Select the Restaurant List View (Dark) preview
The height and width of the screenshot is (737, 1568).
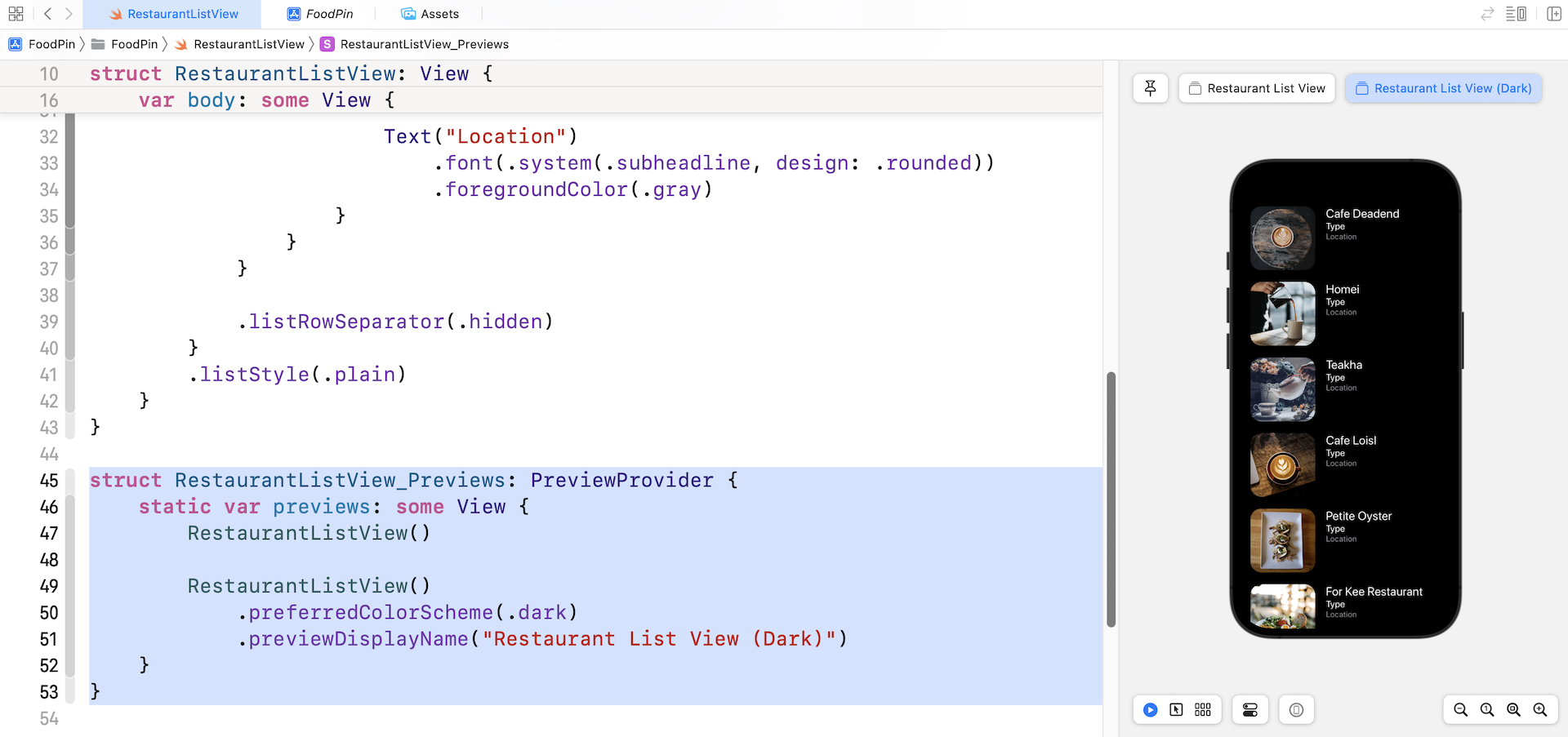pyautogui.click(x=1443, y=88)
